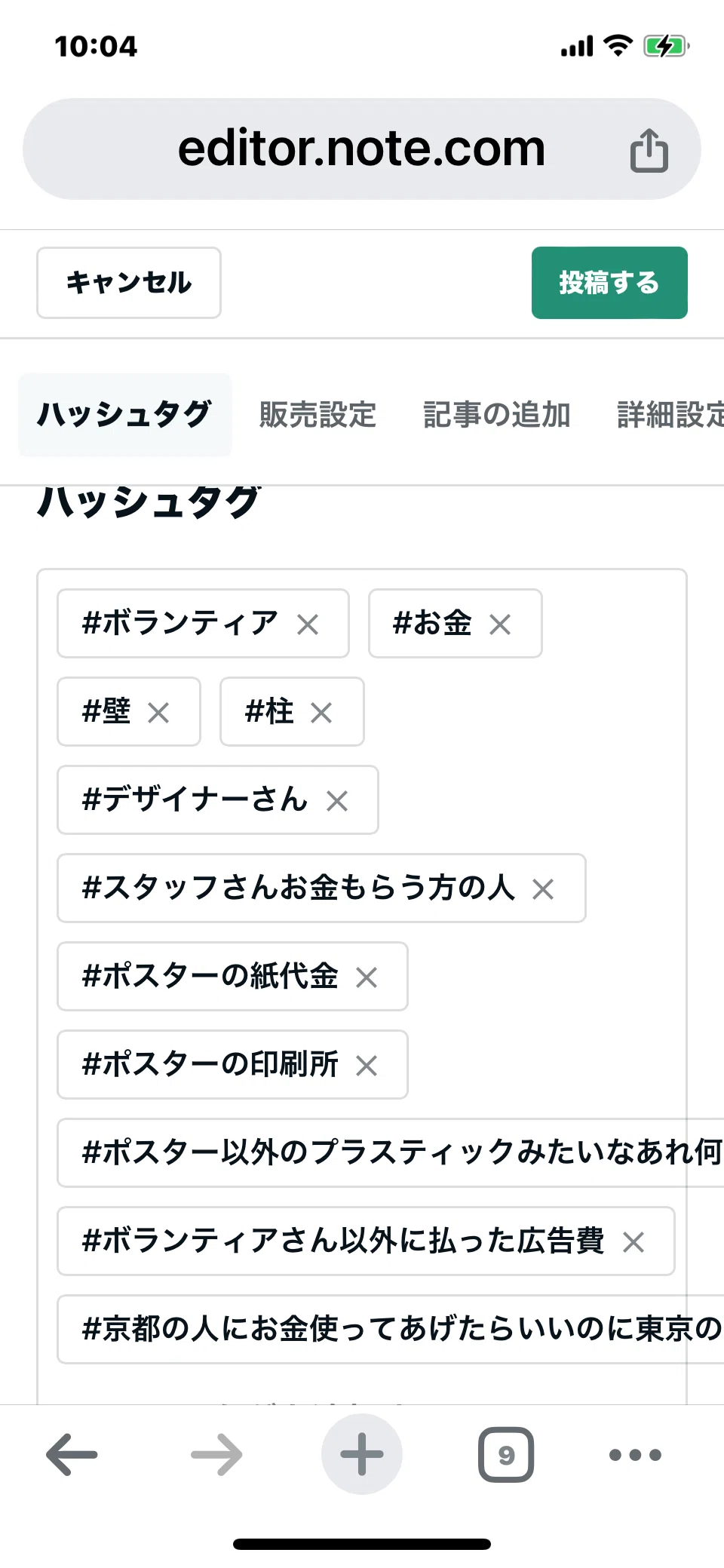Remove #ボランティアさん以外に払った広告費 tag
This screenshot has height=1568, width=724.
[633, 1242]
